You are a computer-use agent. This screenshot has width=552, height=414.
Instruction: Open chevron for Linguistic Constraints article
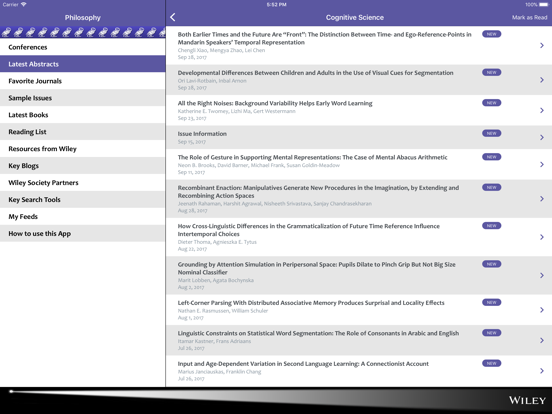coord(542,340)
